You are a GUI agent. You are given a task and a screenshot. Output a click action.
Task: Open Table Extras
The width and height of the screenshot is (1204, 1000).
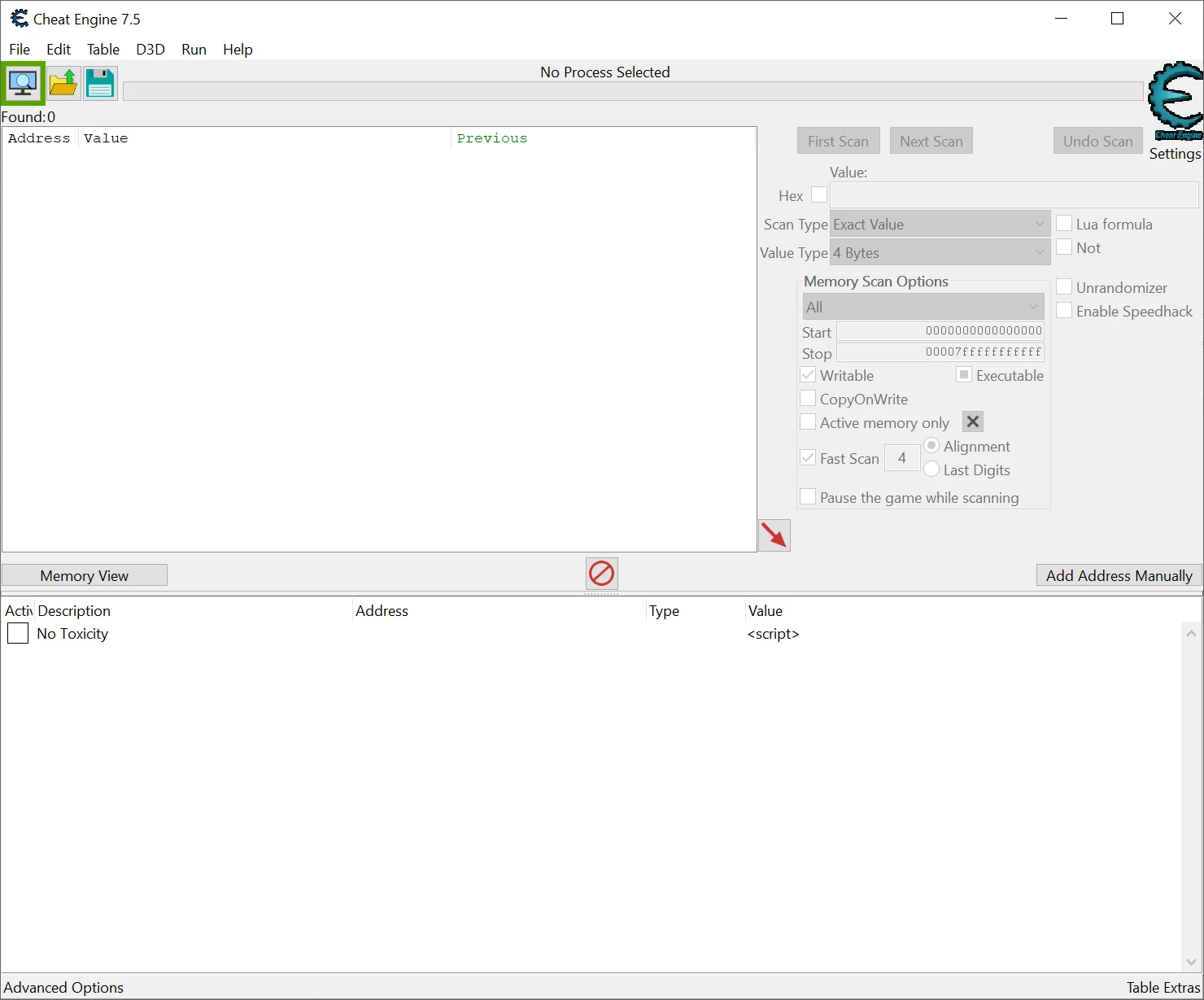pos(1163,987)
